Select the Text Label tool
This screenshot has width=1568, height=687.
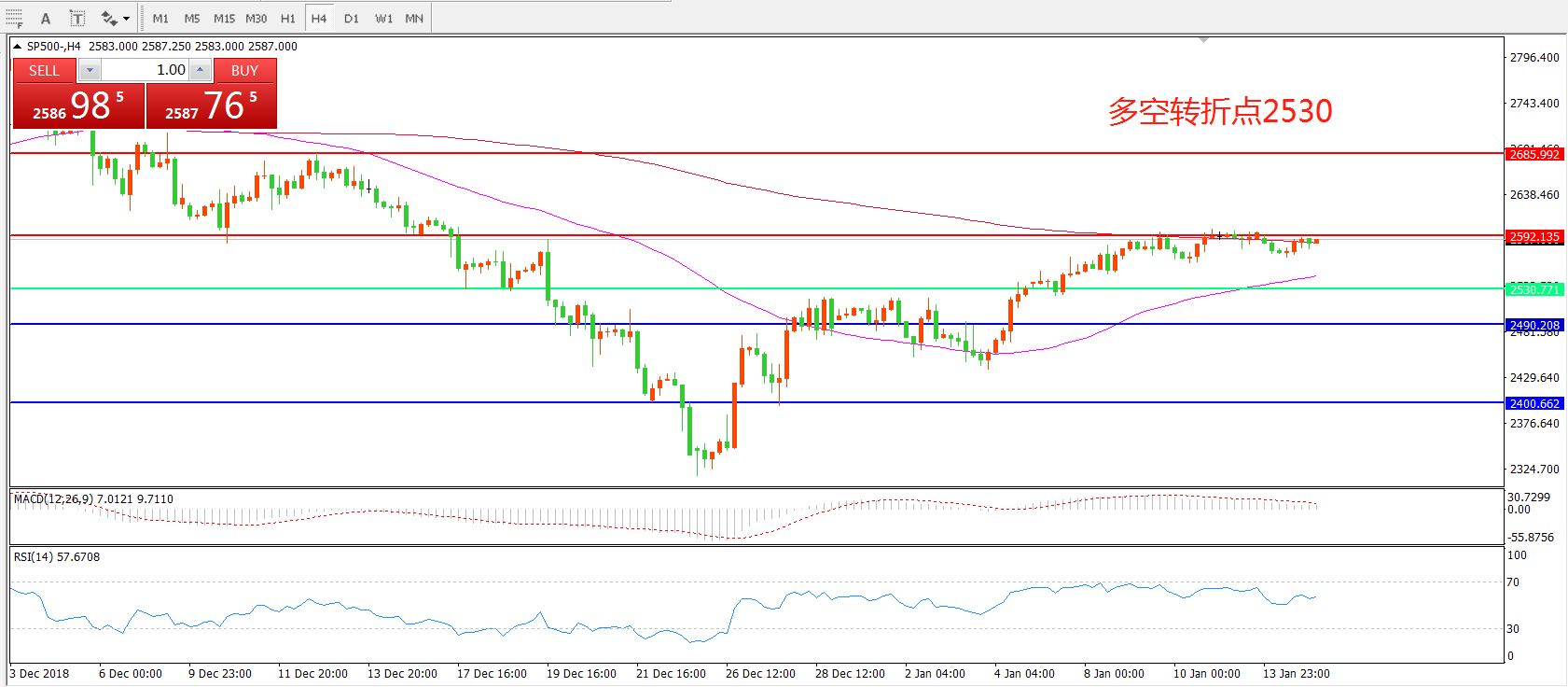point(77,18)
